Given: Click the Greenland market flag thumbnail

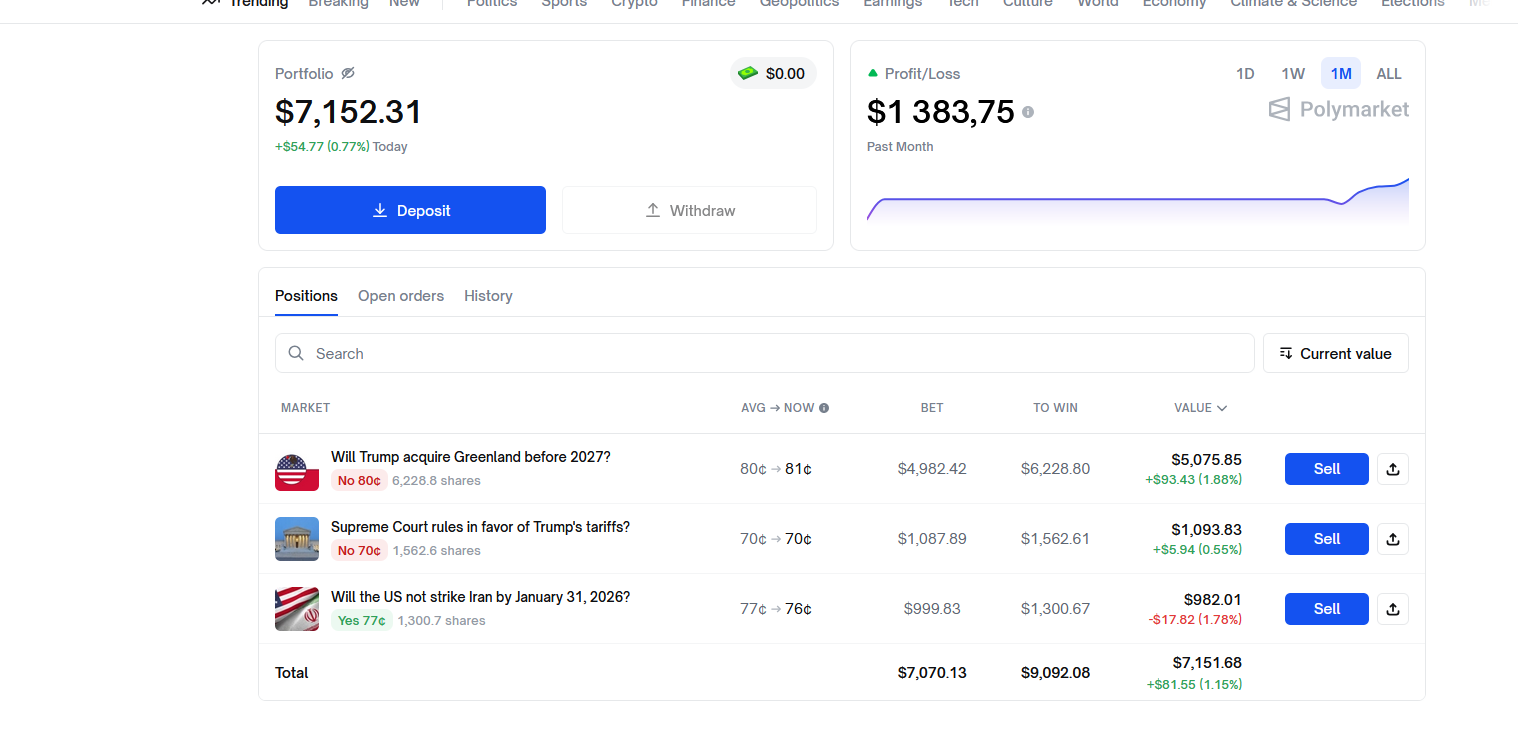Looking at the screenshot, I should click(x=297, y=470).
